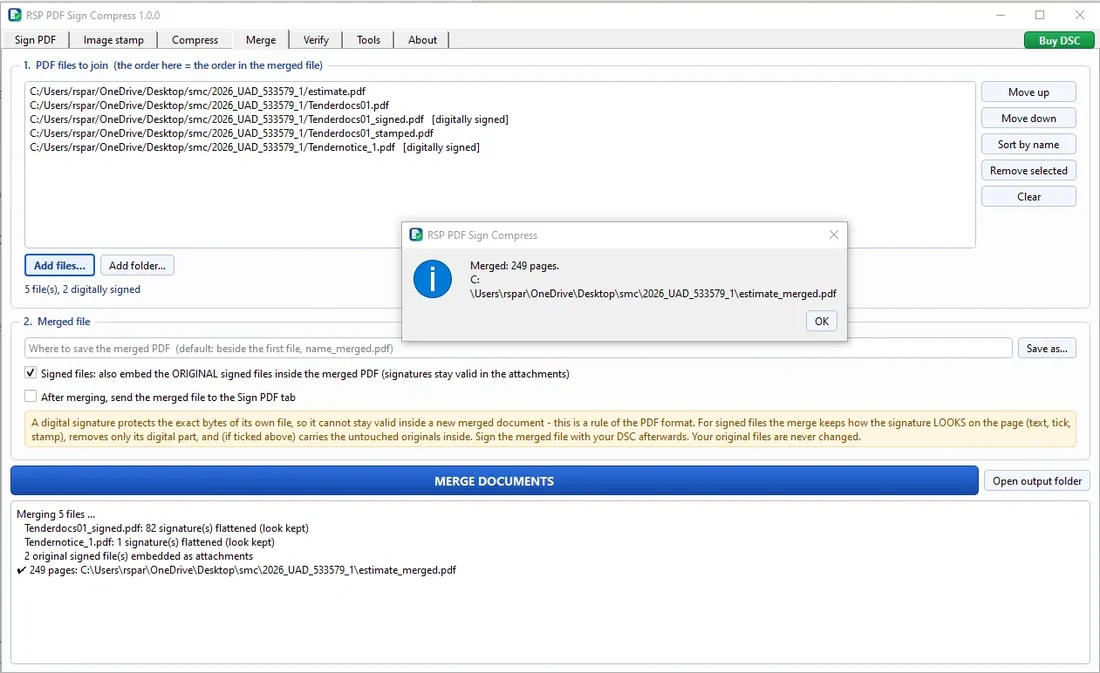Click log line '82 signature(s) flattened'
This screenshot has height=673, width=1100.
click(166, 528)
